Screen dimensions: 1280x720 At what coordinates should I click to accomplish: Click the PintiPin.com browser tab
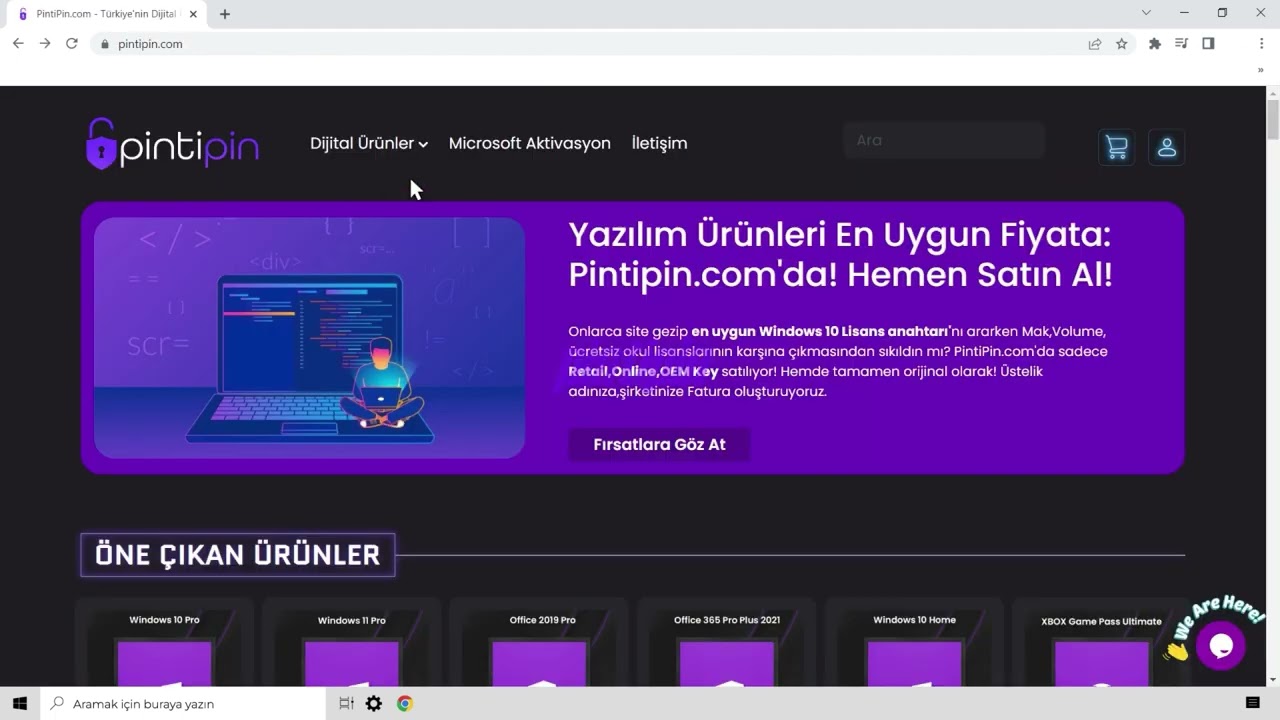coord(106,14)
